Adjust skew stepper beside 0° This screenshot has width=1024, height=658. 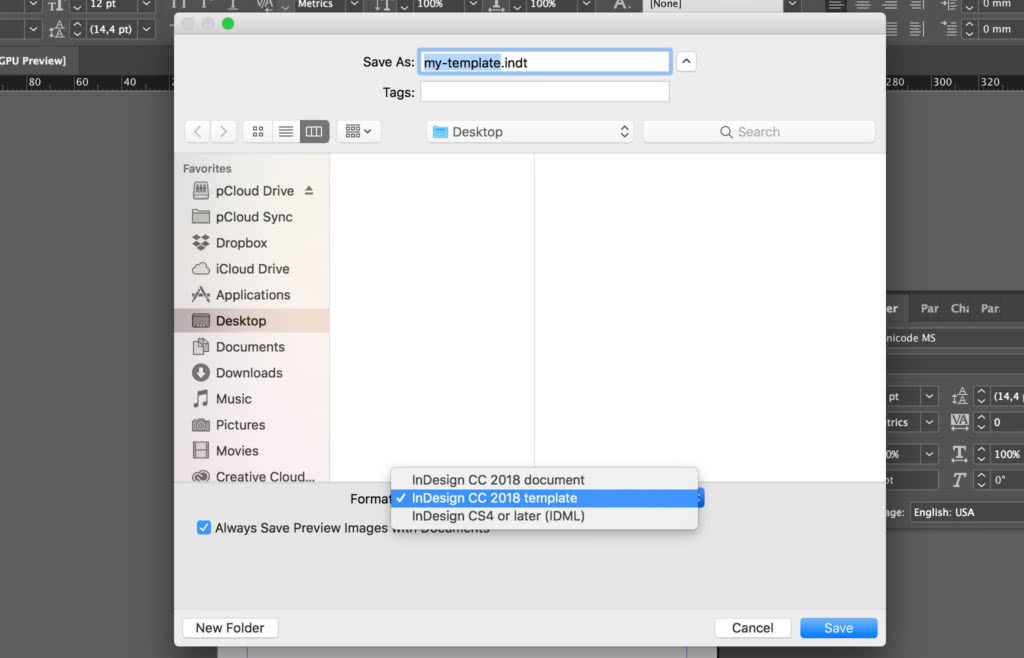click(981, 480)
